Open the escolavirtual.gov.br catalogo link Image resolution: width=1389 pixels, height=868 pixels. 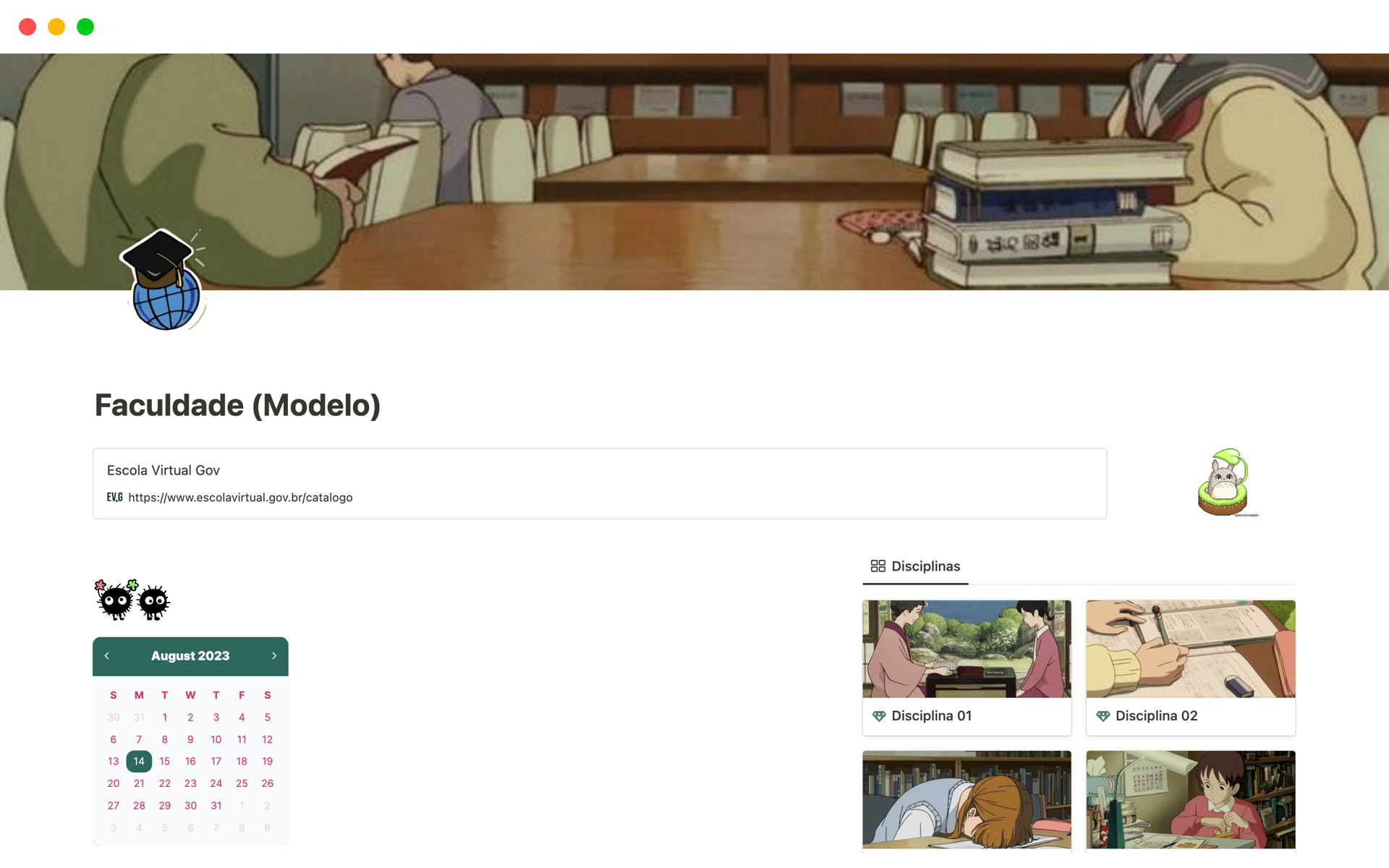[240, 498]
